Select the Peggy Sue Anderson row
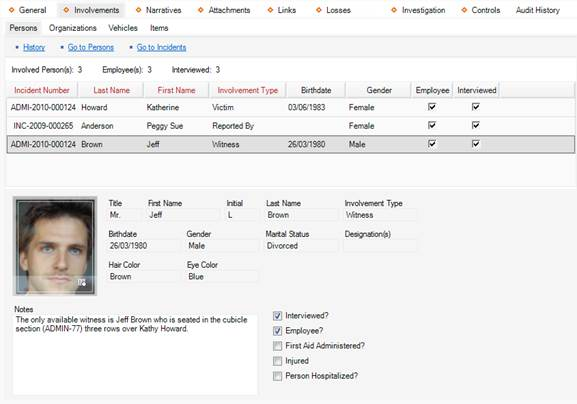Viewport: 577px width, 404px height. click(291, 126)
